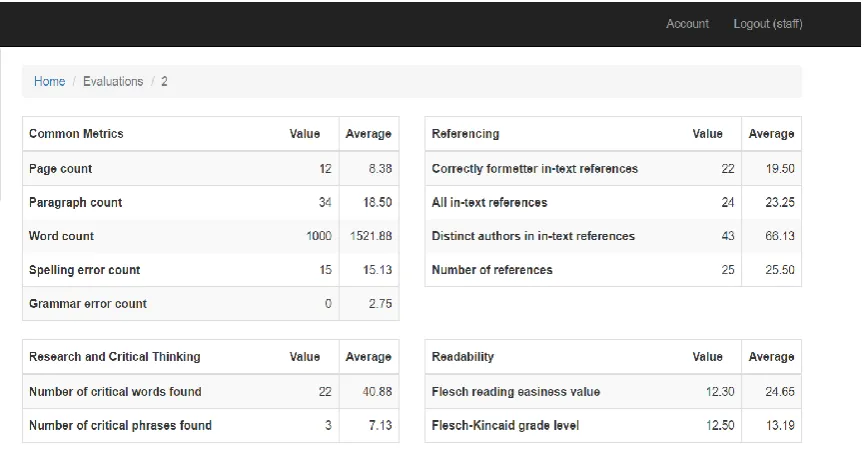Viewport: 867px width, 450px height.
Task: Click Grammar error count average 2.75
Action: pyautogui.click(x=380, y=304)
